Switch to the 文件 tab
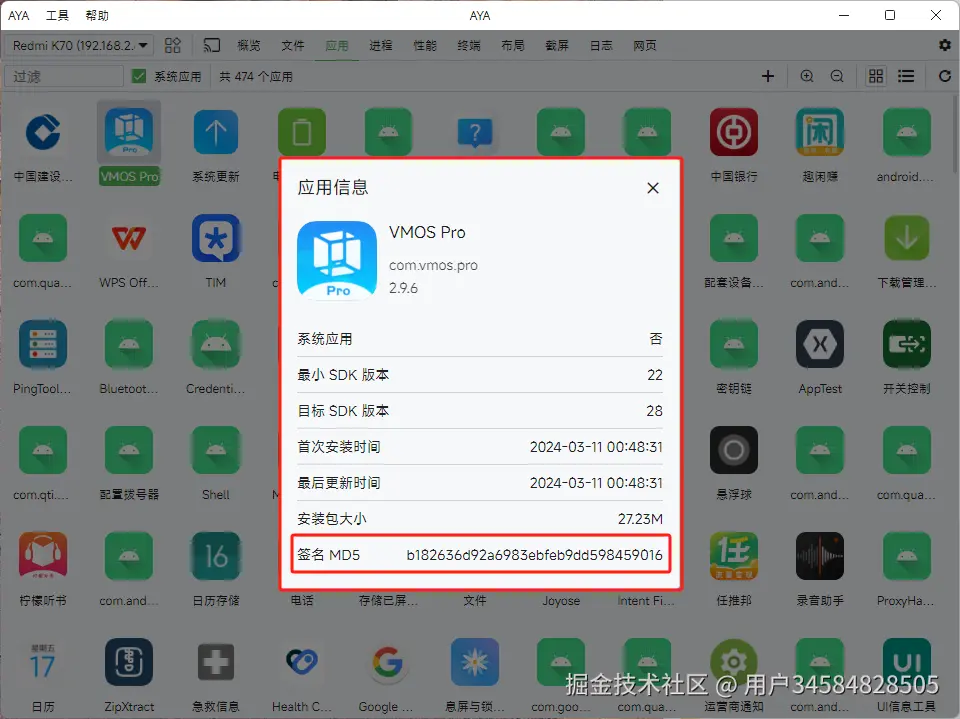960x719 pixels. click(x=293, y=45)
